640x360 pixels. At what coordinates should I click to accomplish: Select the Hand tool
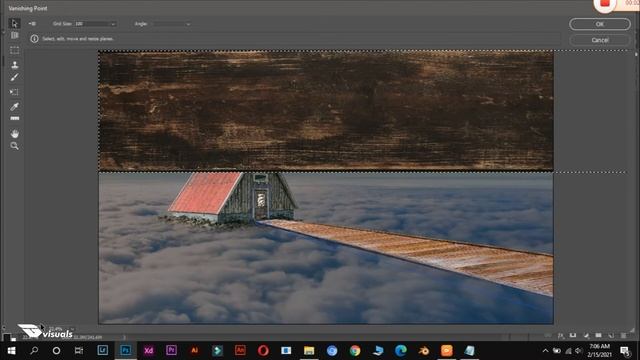(15, 133)
